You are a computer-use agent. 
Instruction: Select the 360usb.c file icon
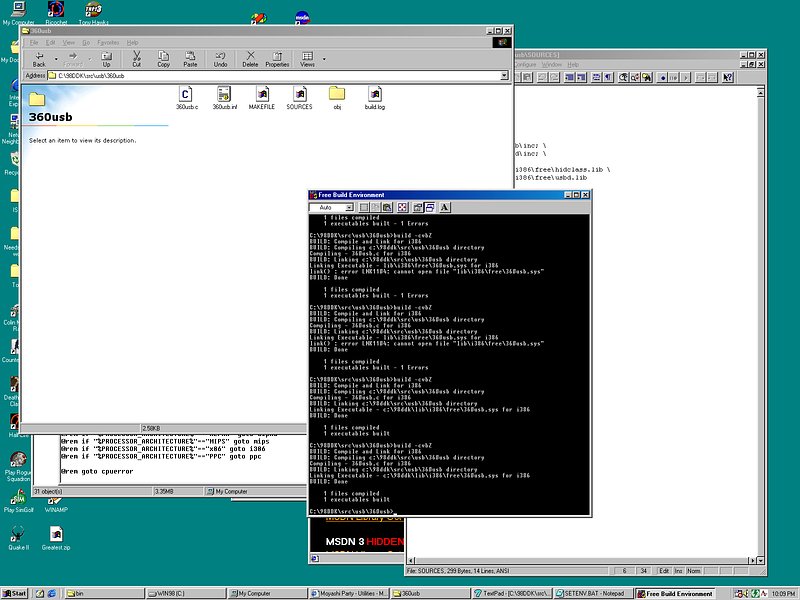pyautogui.click(x=187, y=96)
